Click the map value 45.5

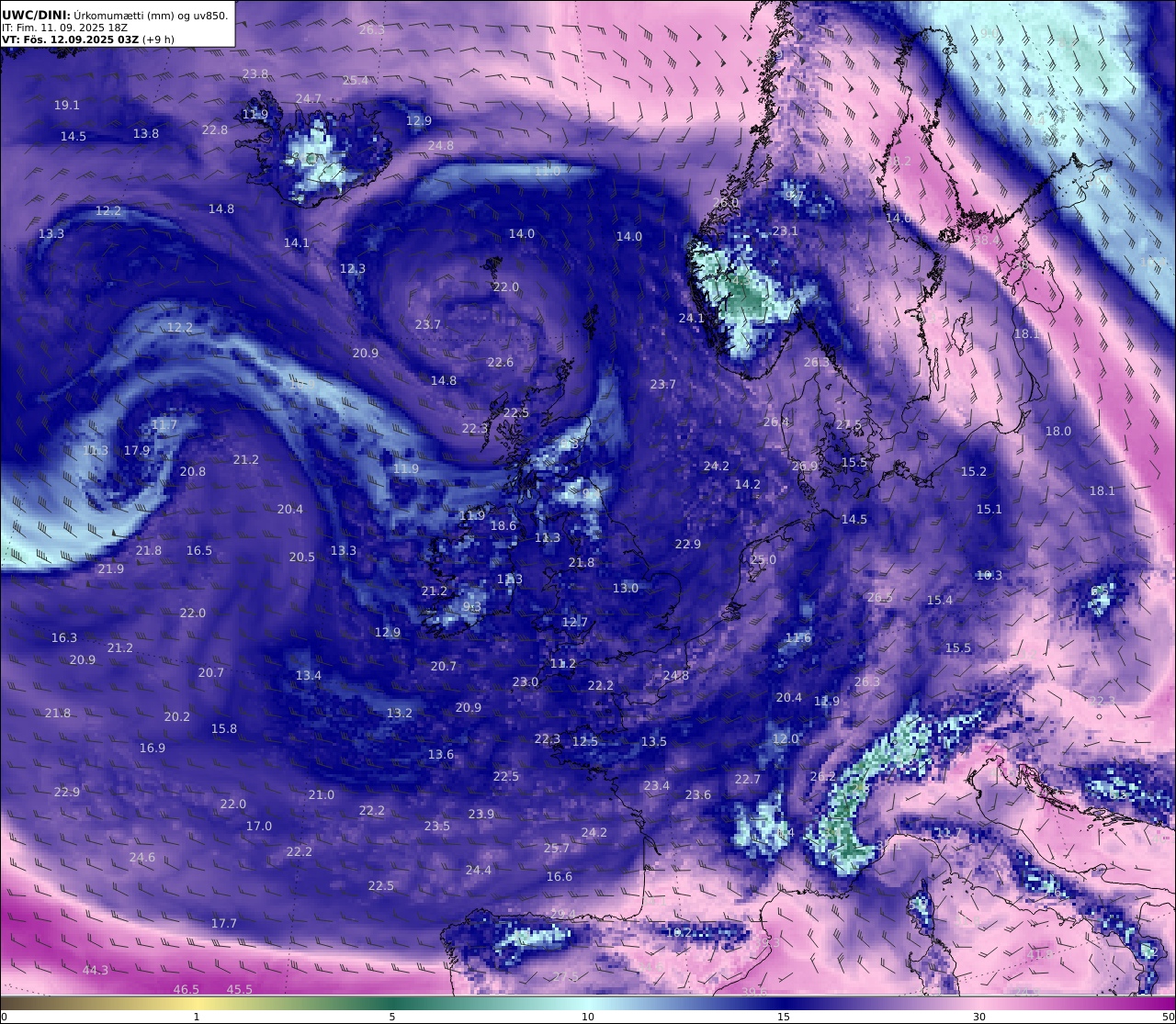point(239,990)
